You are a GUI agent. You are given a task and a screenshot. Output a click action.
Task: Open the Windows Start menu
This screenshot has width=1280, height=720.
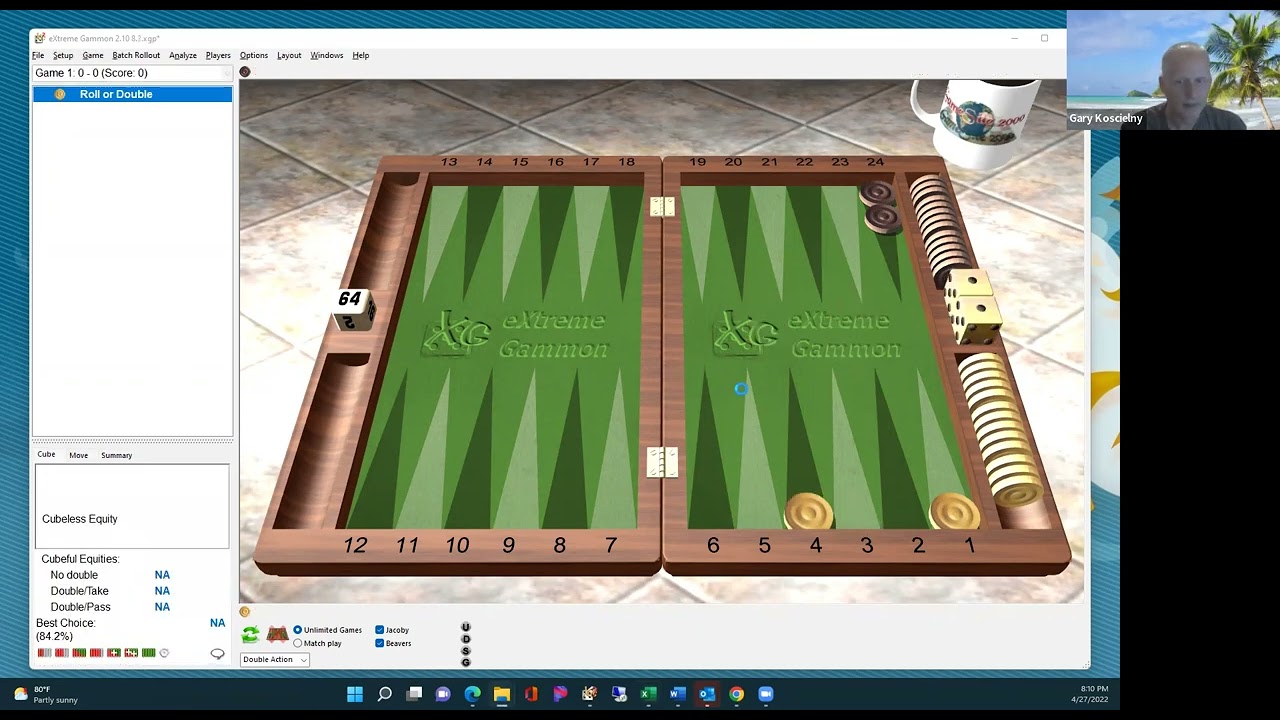[355, 694]
